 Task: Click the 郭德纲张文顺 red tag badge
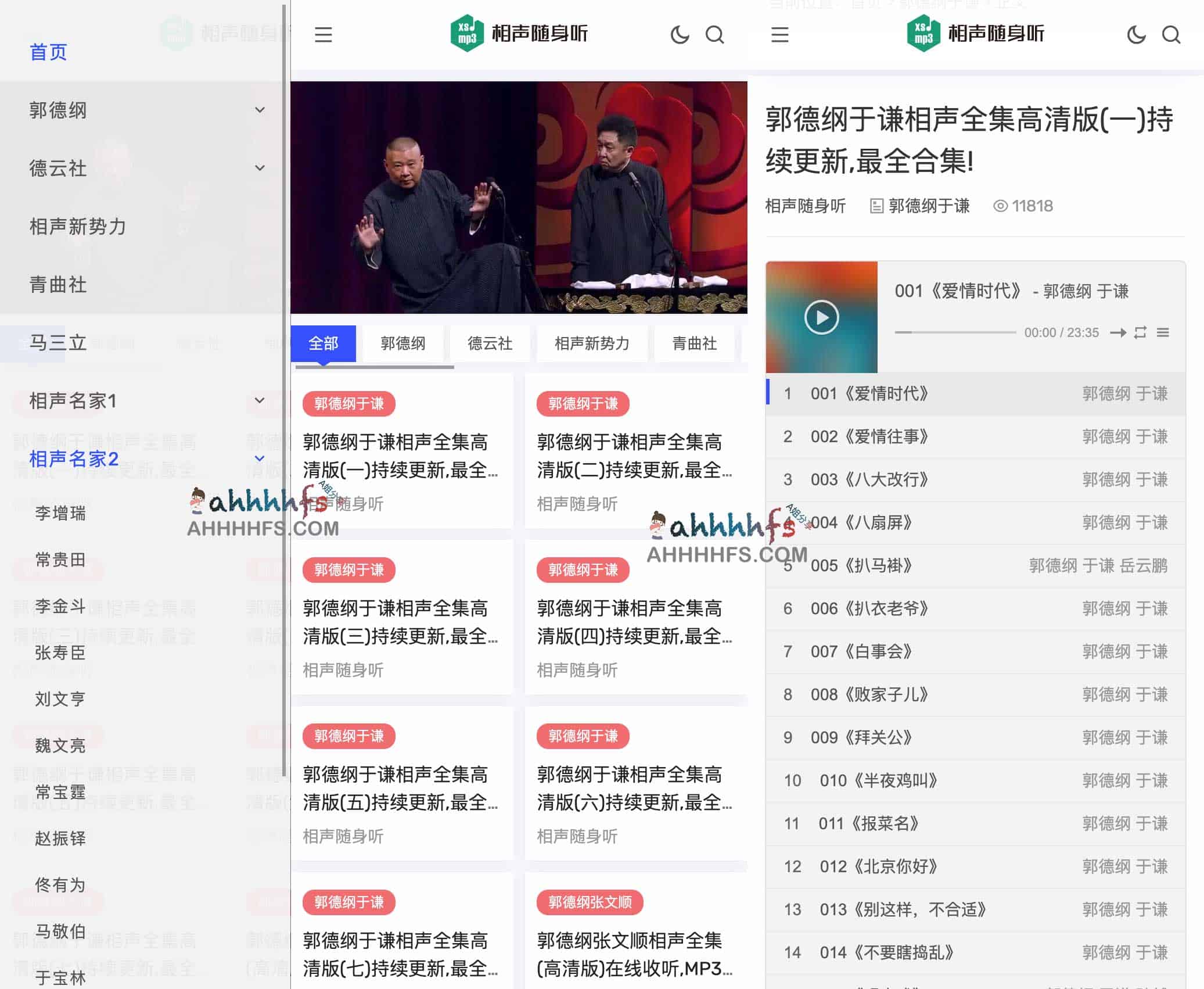click(x=590, y=902)
